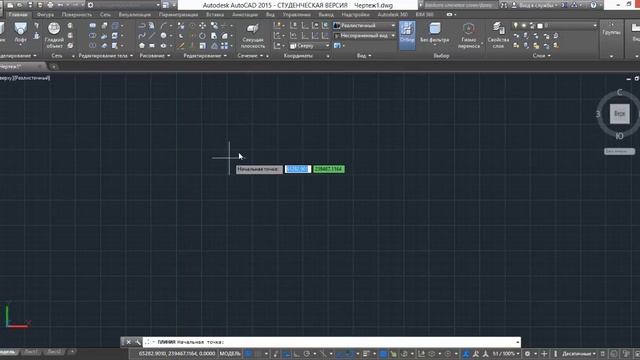Toggle polar tracking in status bar
Screen dimensions: 640x360
point(307,353)
